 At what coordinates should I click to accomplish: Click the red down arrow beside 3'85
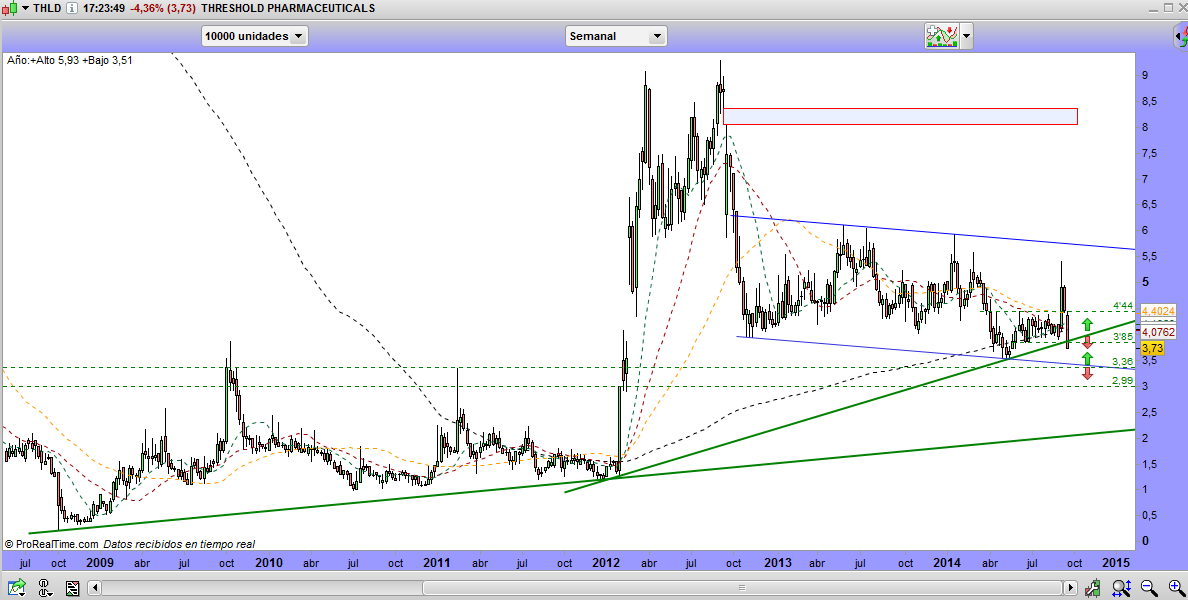1087,342
